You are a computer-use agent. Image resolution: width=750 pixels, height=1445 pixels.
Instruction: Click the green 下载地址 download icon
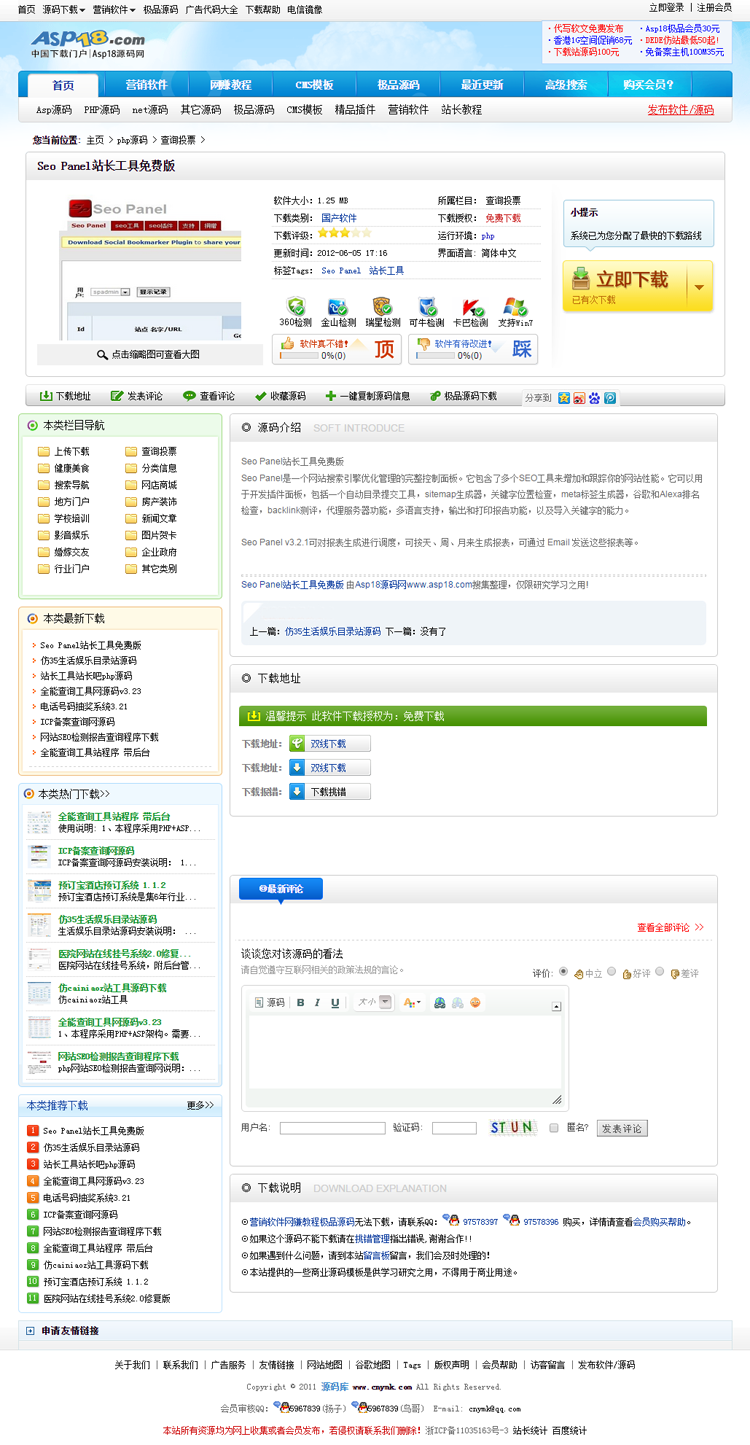point(45,396)
